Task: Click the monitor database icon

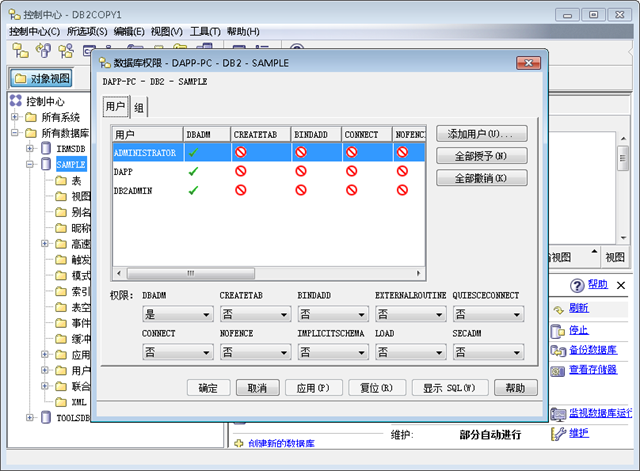Action: (558, 414)
